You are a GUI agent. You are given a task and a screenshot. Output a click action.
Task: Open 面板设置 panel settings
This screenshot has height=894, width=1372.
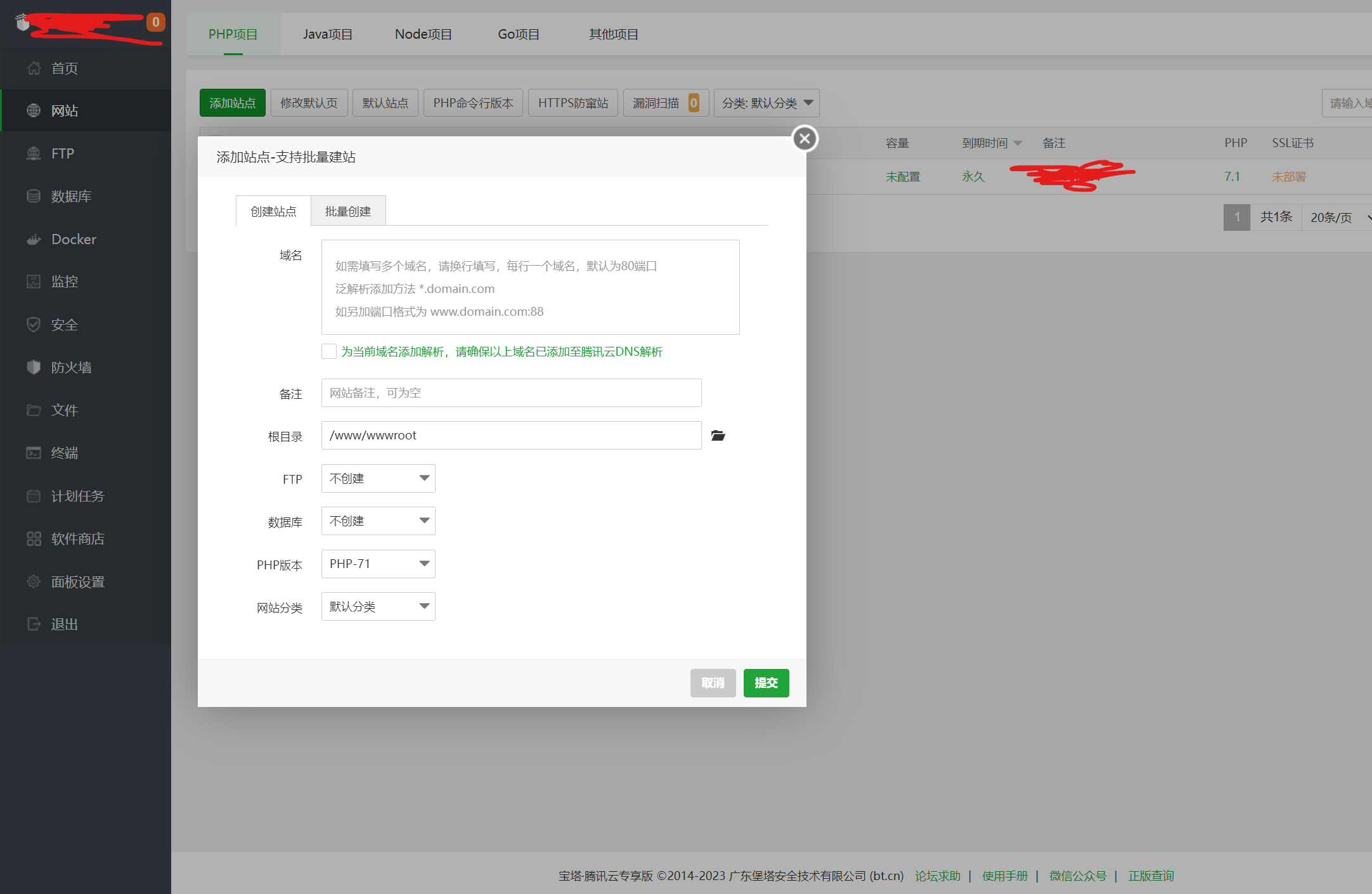[x=77, y=581]
